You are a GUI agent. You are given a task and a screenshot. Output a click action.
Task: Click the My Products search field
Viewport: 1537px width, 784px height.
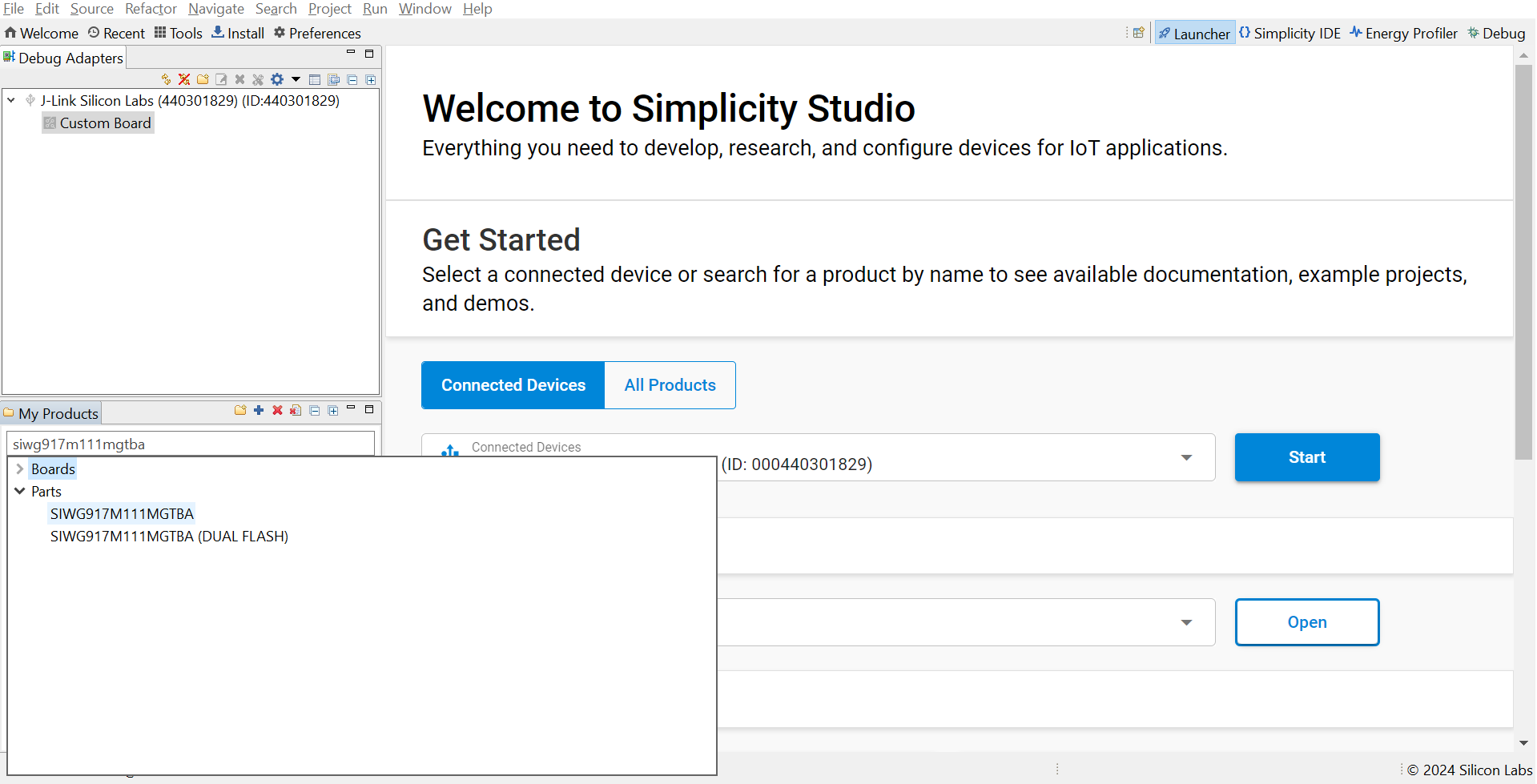(191, 444)
